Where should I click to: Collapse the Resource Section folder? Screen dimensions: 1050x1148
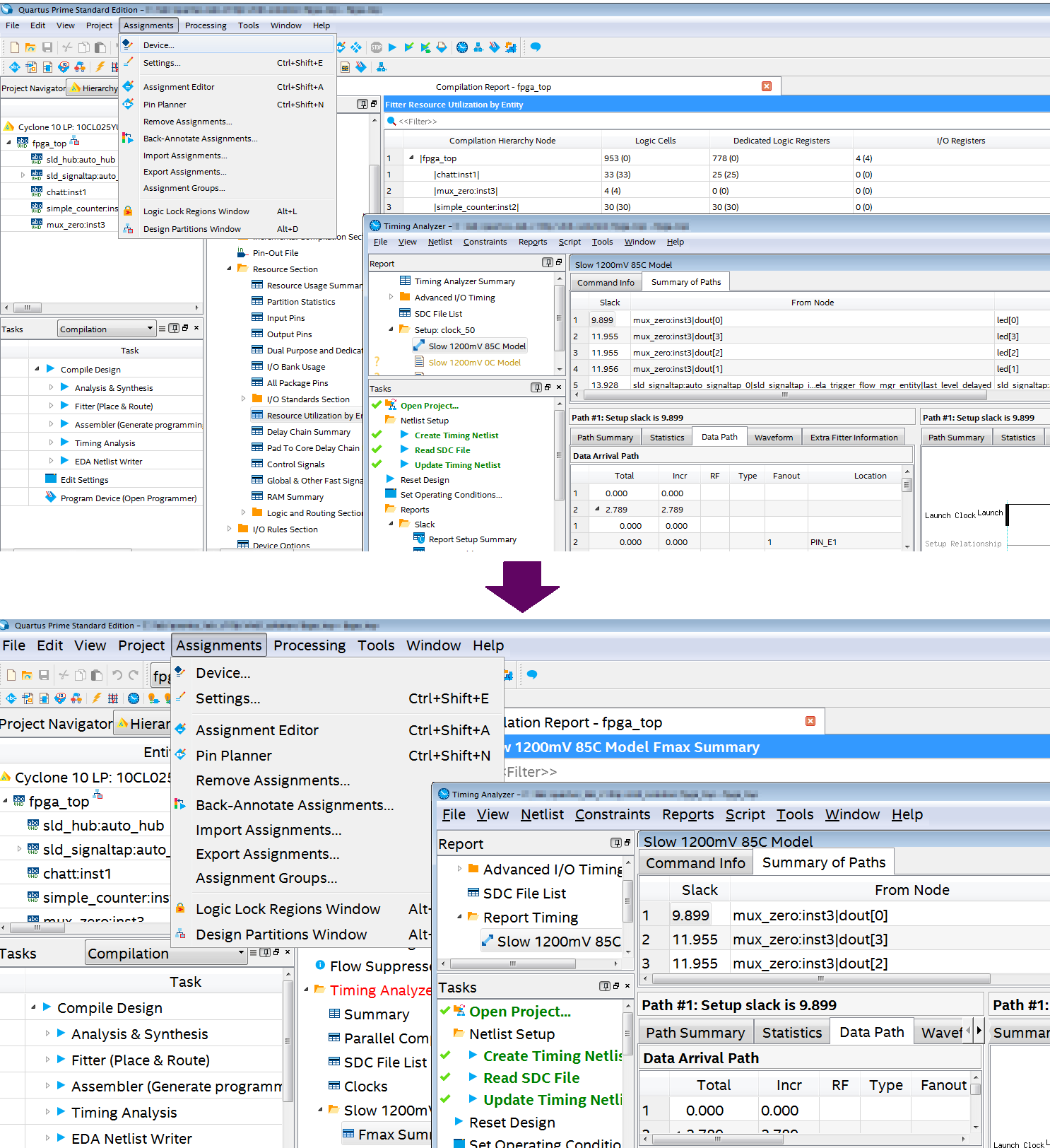pyautogui.click(x=229, y=269)
